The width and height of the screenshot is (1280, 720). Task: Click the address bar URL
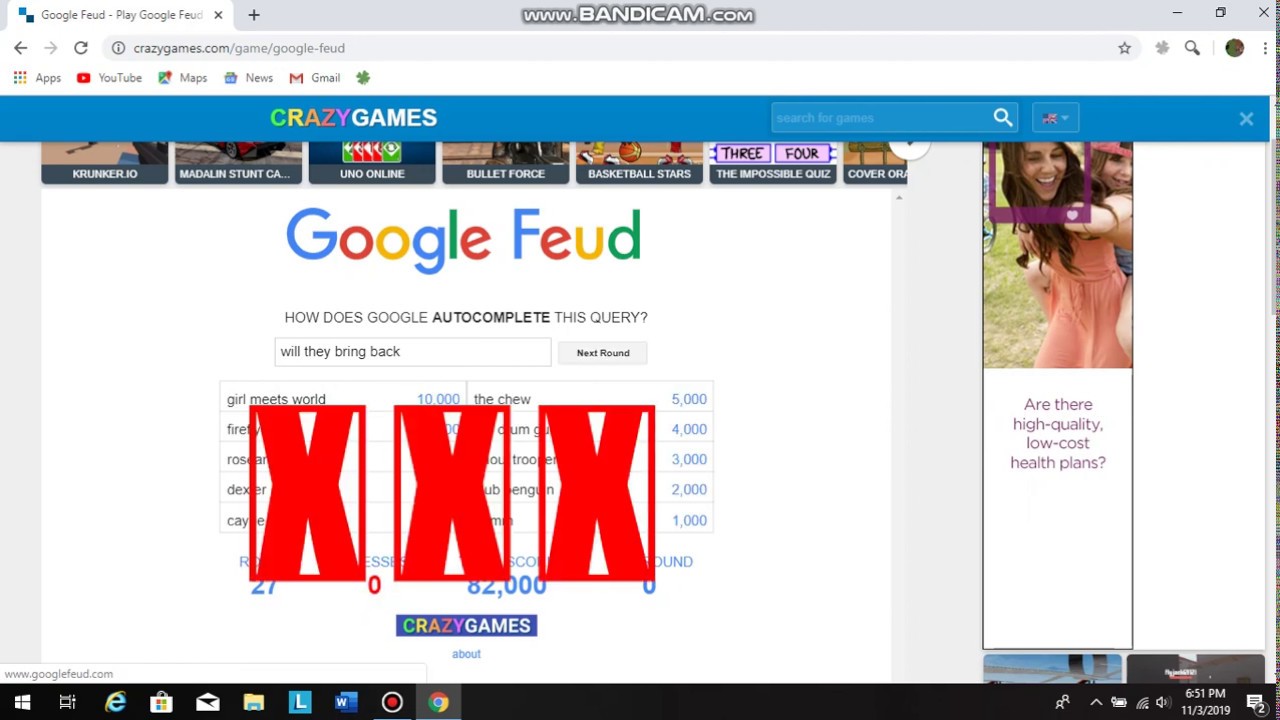(239, 48)
